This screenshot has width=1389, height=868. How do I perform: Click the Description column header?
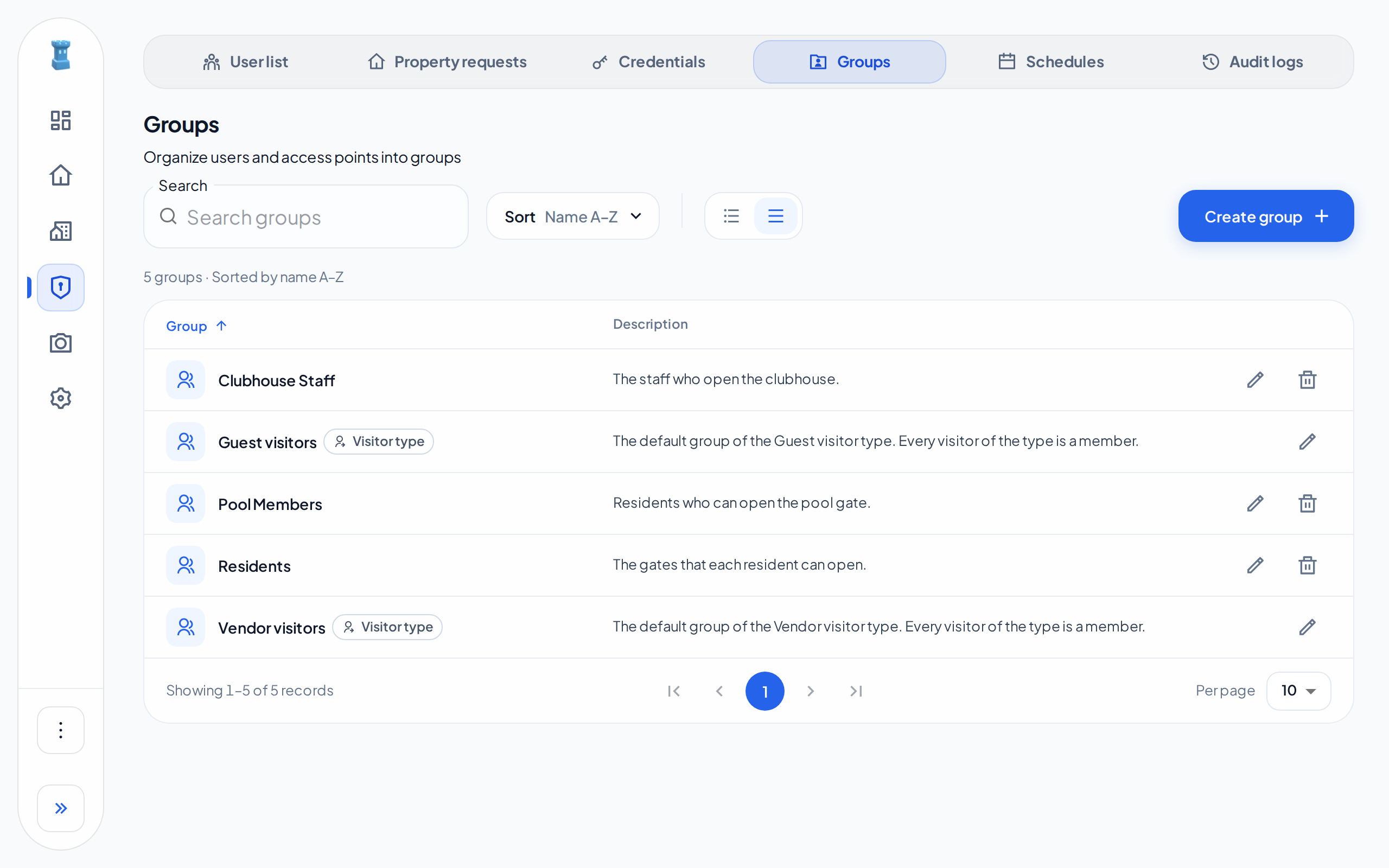click(x=651, y=324)
